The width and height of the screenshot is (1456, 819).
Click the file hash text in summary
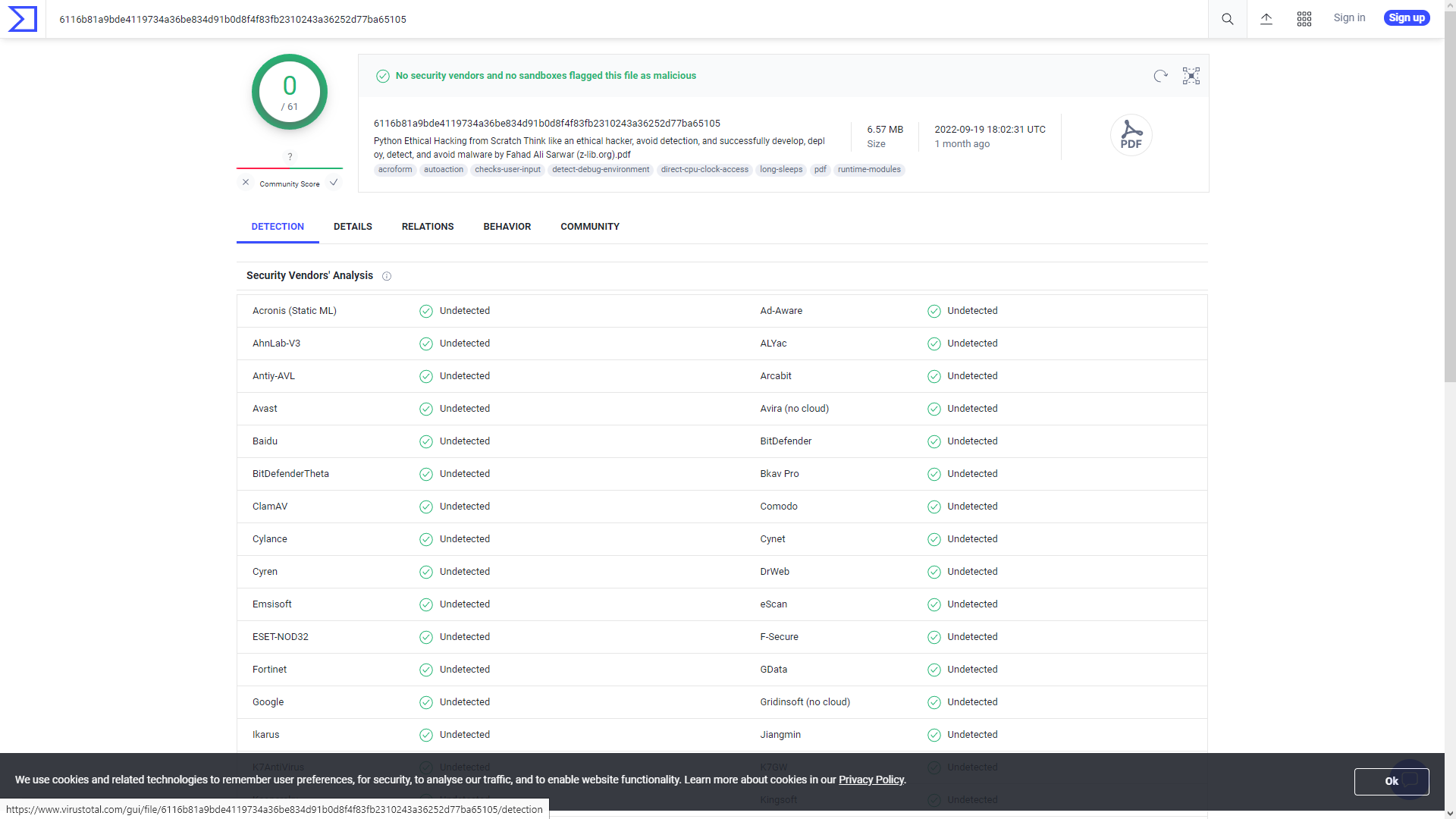point(547,124)
